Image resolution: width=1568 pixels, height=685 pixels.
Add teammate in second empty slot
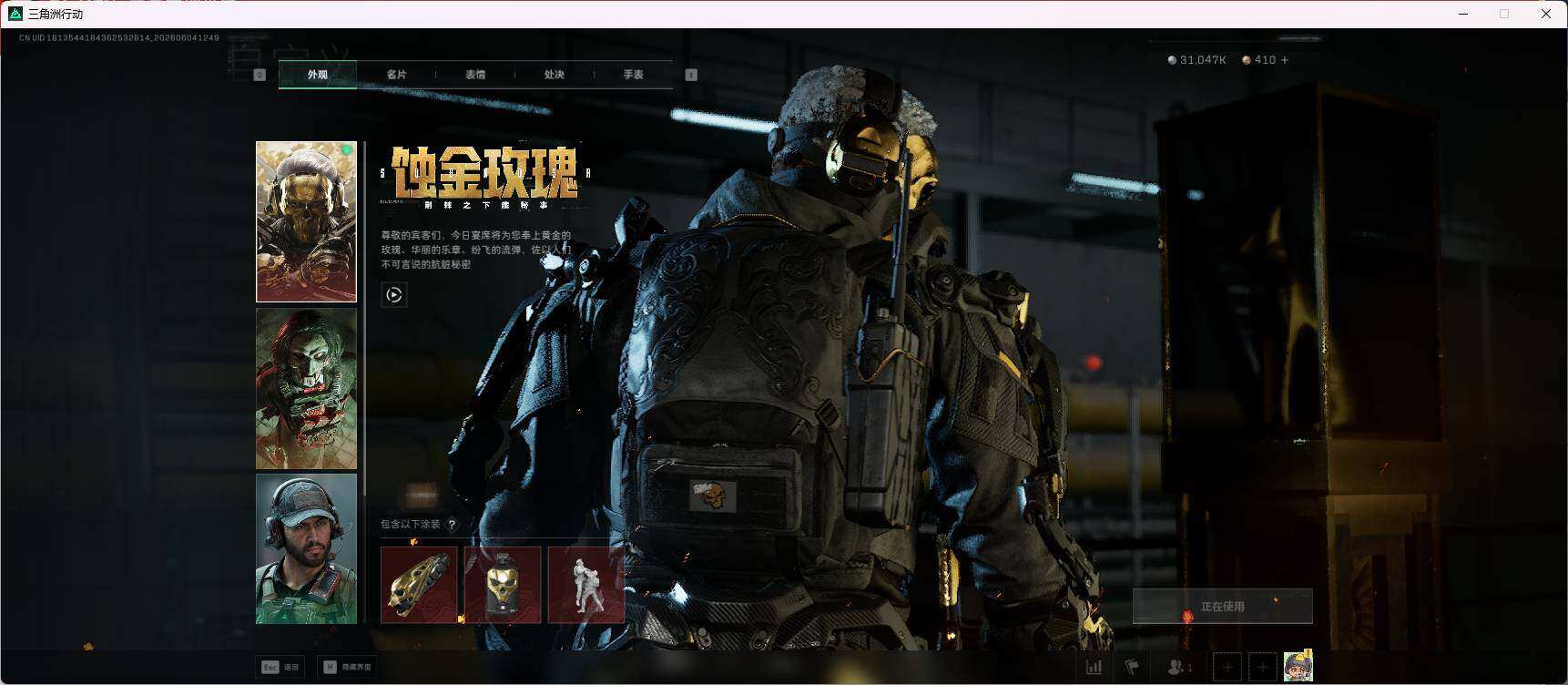(x=1262, y=668)
